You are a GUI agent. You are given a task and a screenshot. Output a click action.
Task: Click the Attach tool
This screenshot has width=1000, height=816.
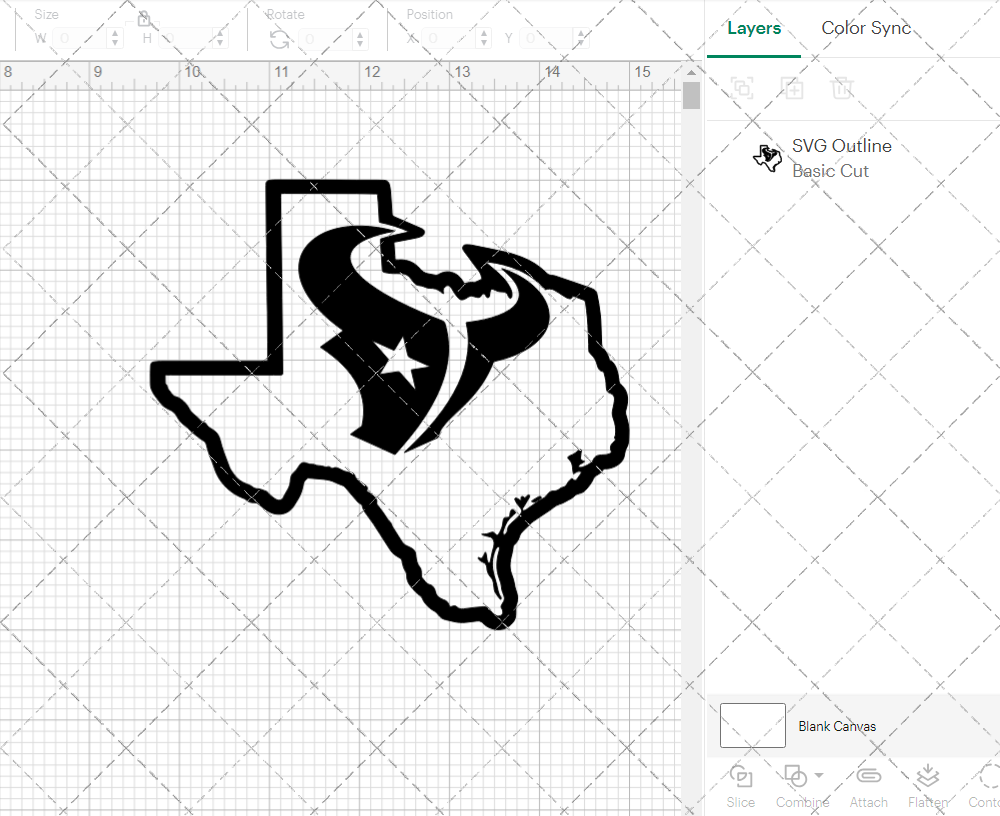(869, 786)
